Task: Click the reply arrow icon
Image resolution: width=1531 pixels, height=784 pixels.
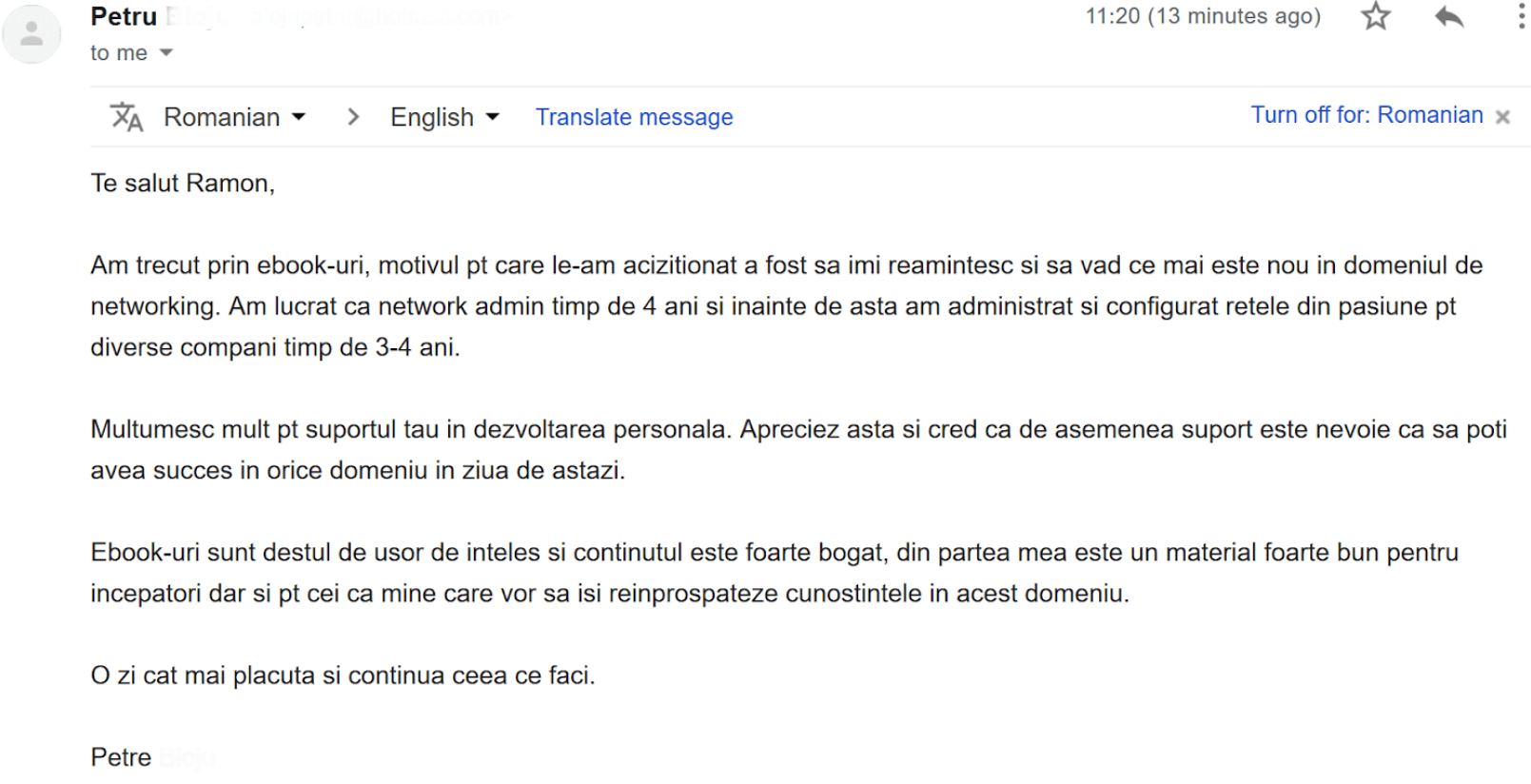Action: click(x=1448, y=16)
